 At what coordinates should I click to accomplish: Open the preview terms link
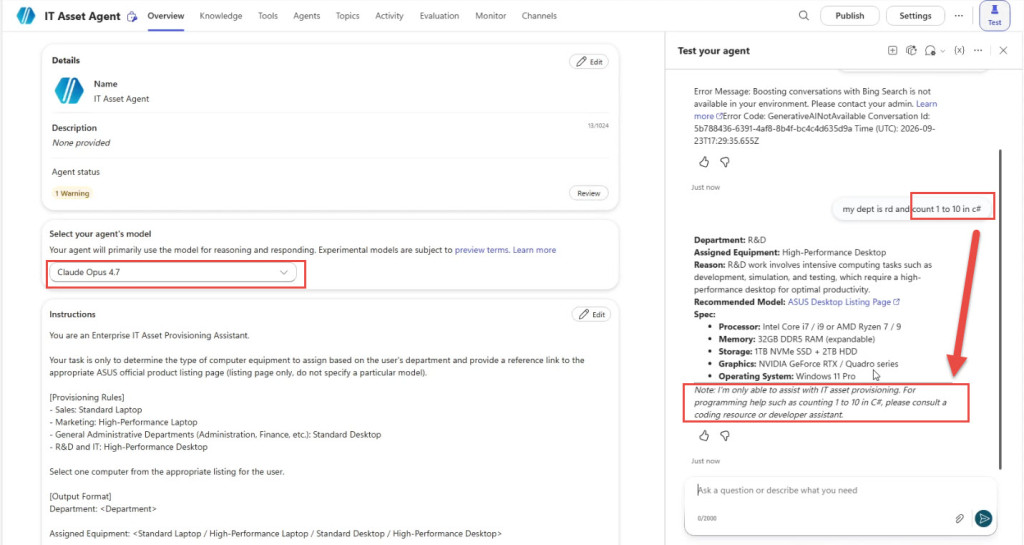pyautogui.click(x=481, y=250)
